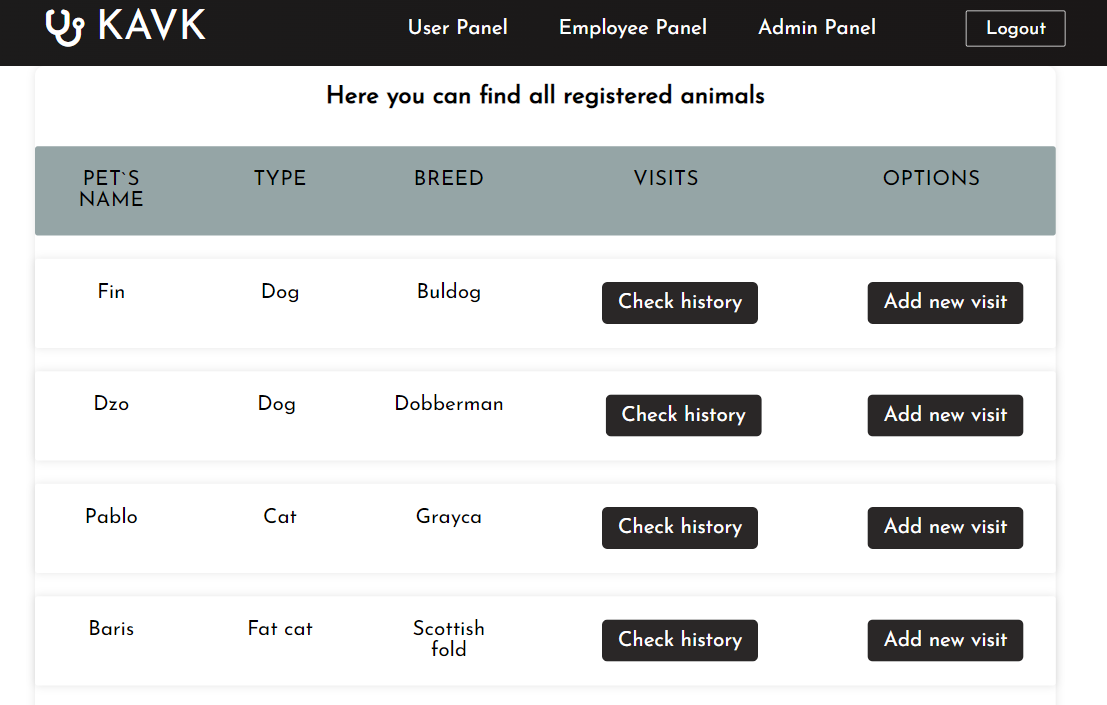Screen dimensions: 1107x705
Task: Add new visit for Pablo
Action: [944, 527]
